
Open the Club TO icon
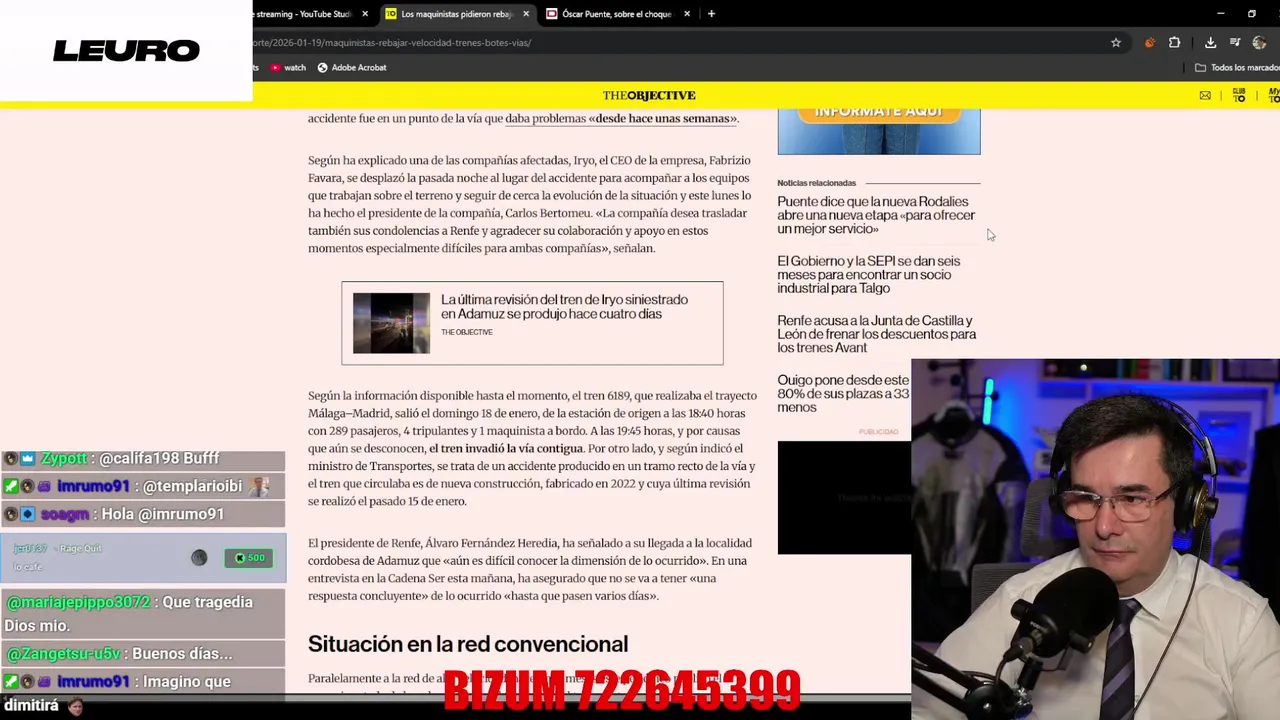(x=1239, y=95)
